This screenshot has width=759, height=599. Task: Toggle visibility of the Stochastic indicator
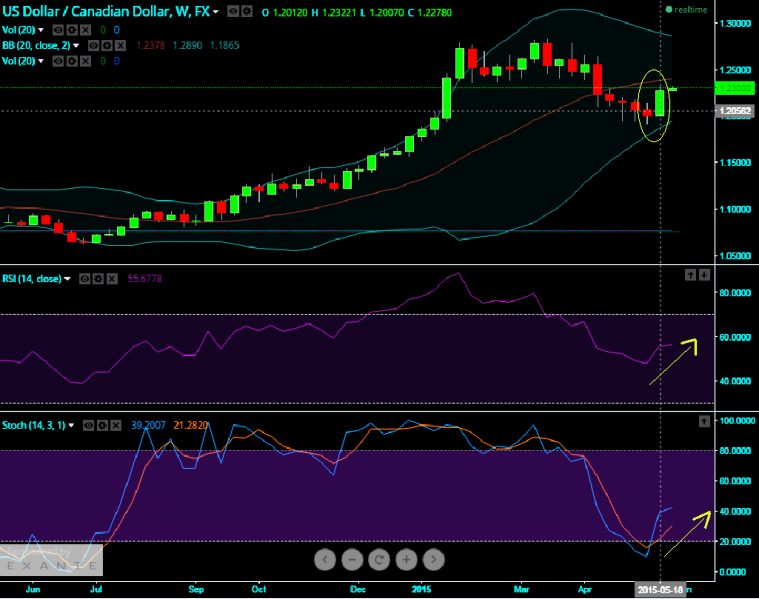pos(89,426)
